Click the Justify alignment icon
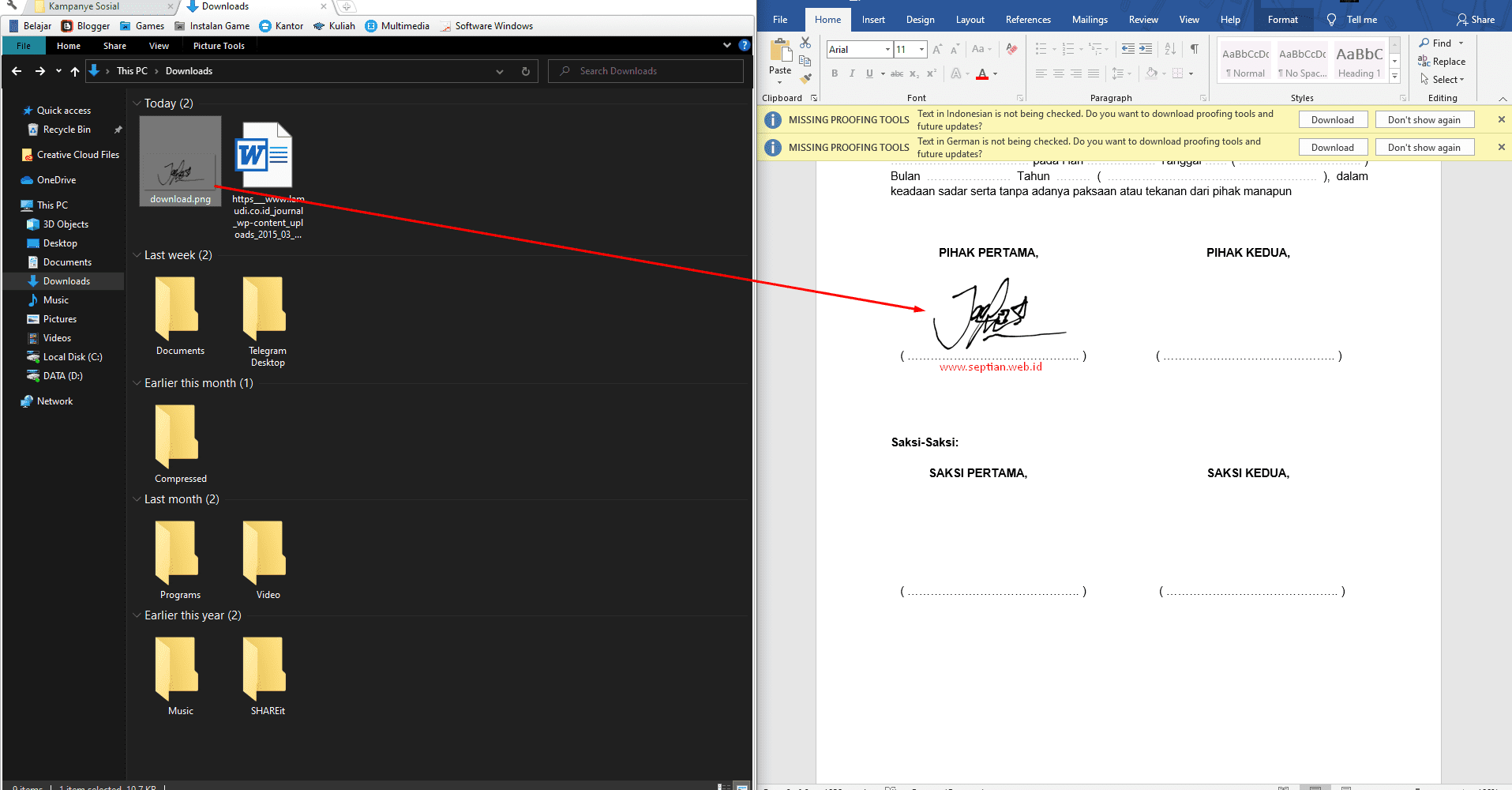Screen dimensions: 1512x790 coord(1094,73)
